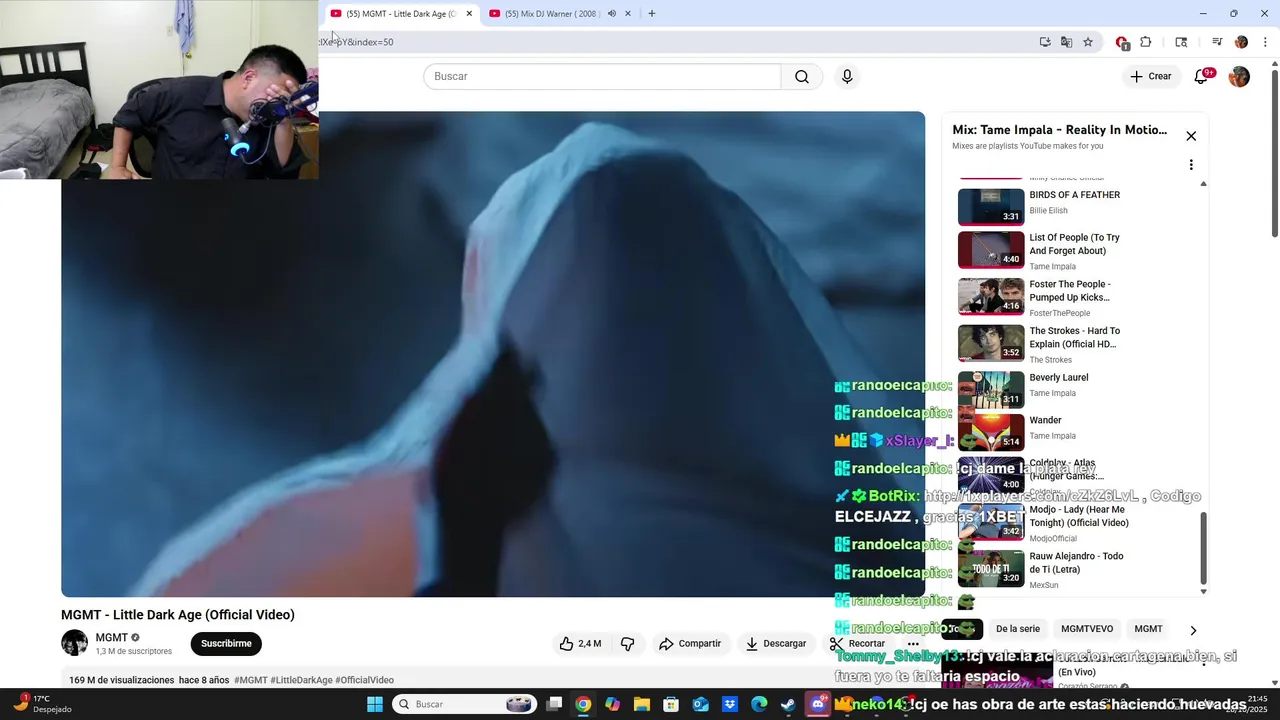Select the 'De la serie' chip
Screen dimensions: 1280x720
1018,629
